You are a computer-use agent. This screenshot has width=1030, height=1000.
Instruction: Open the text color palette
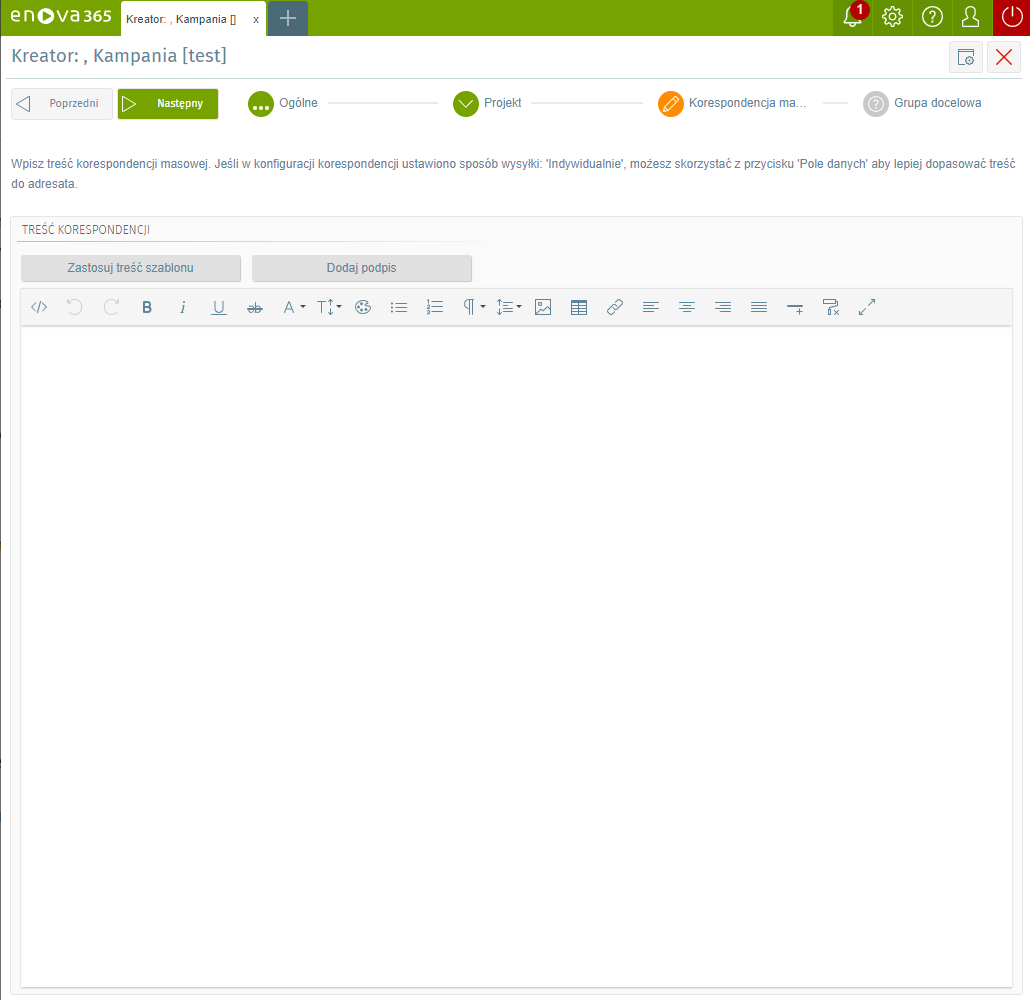point(363,308)
